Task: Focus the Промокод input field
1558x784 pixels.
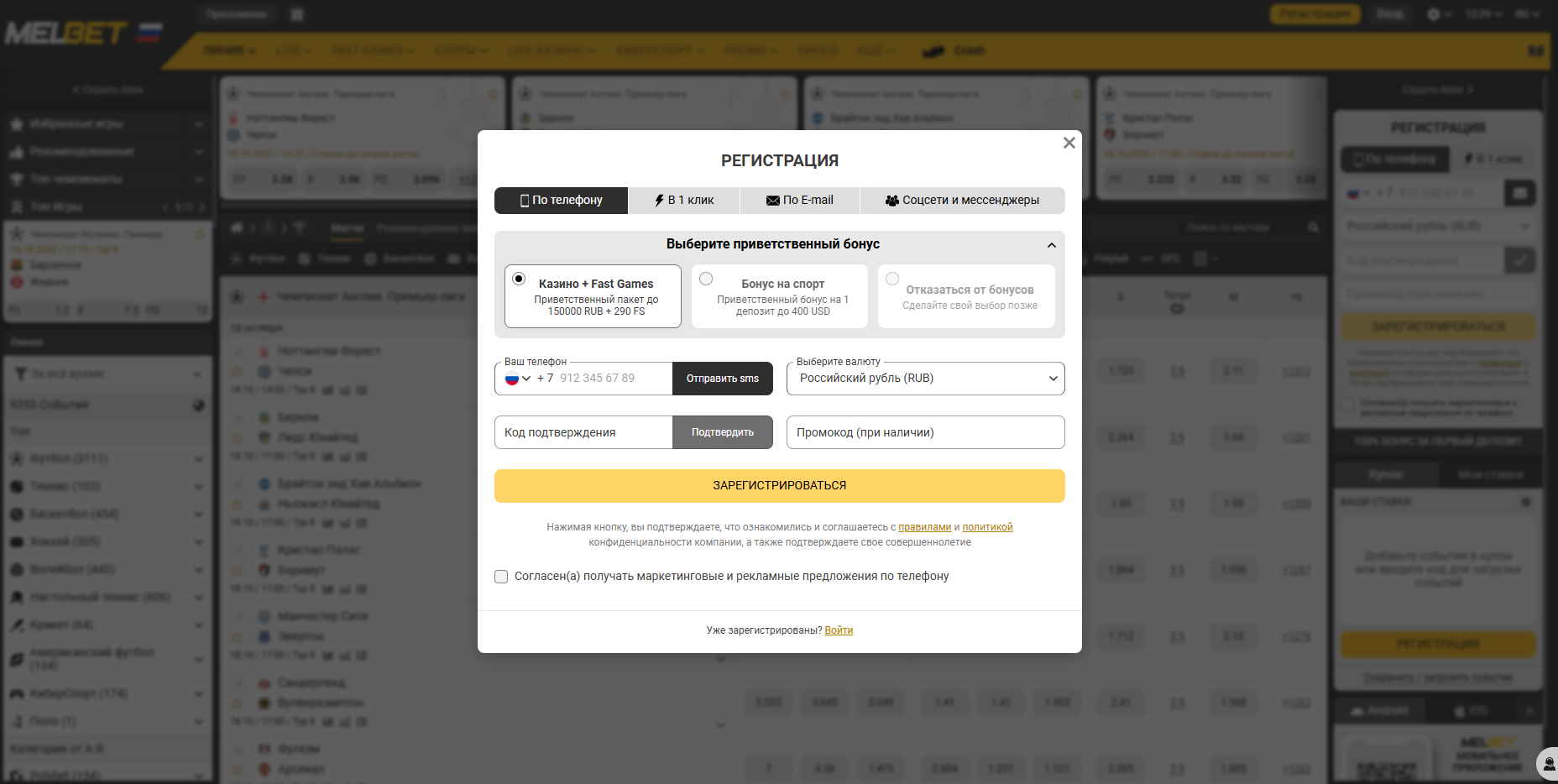Action: tap(925, 432)
